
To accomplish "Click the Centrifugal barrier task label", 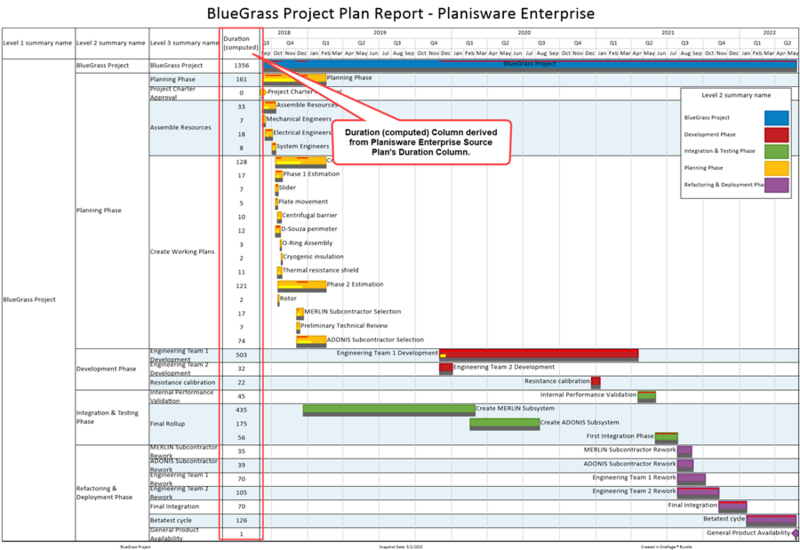I will [310, 215].
